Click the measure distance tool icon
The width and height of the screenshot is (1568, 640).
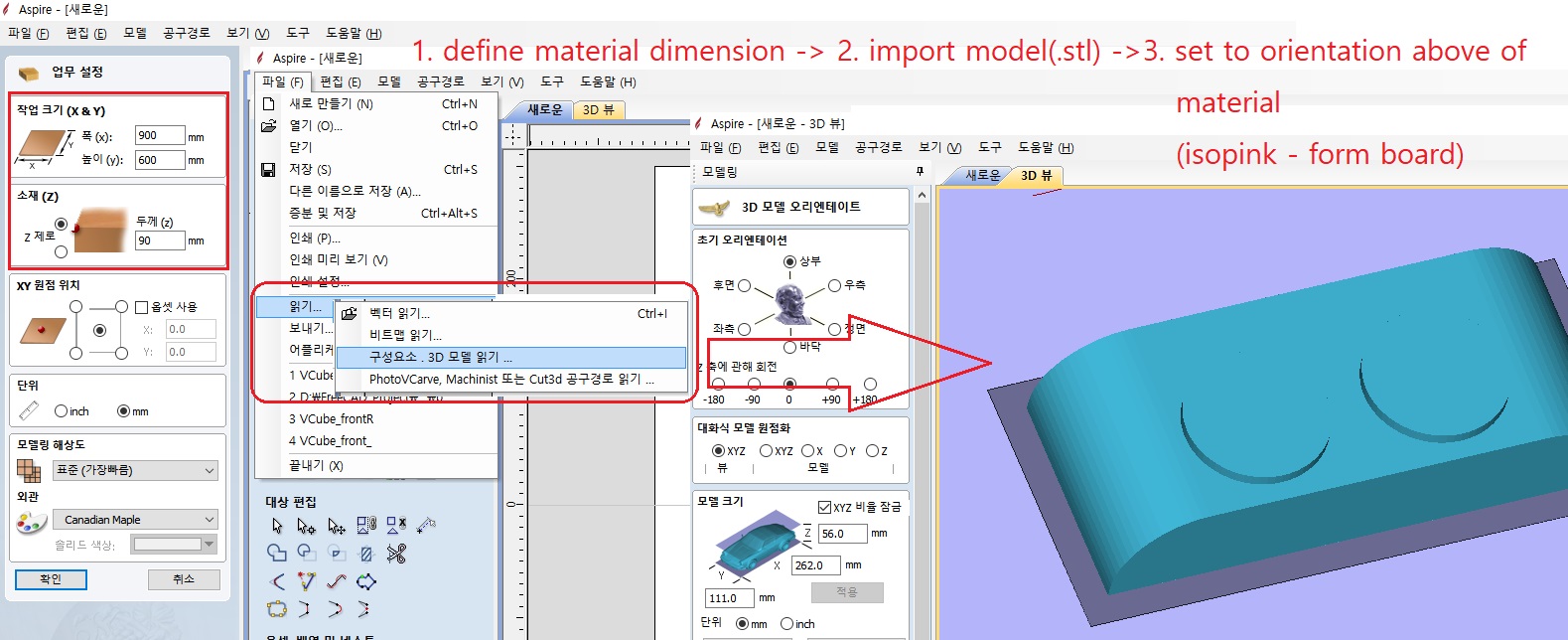click(x=426, y=525)
